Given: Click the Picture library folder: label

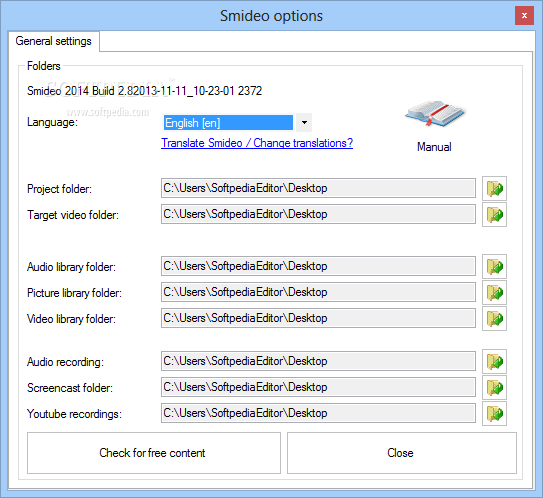Looking at the screenshot, I should 74,293.
